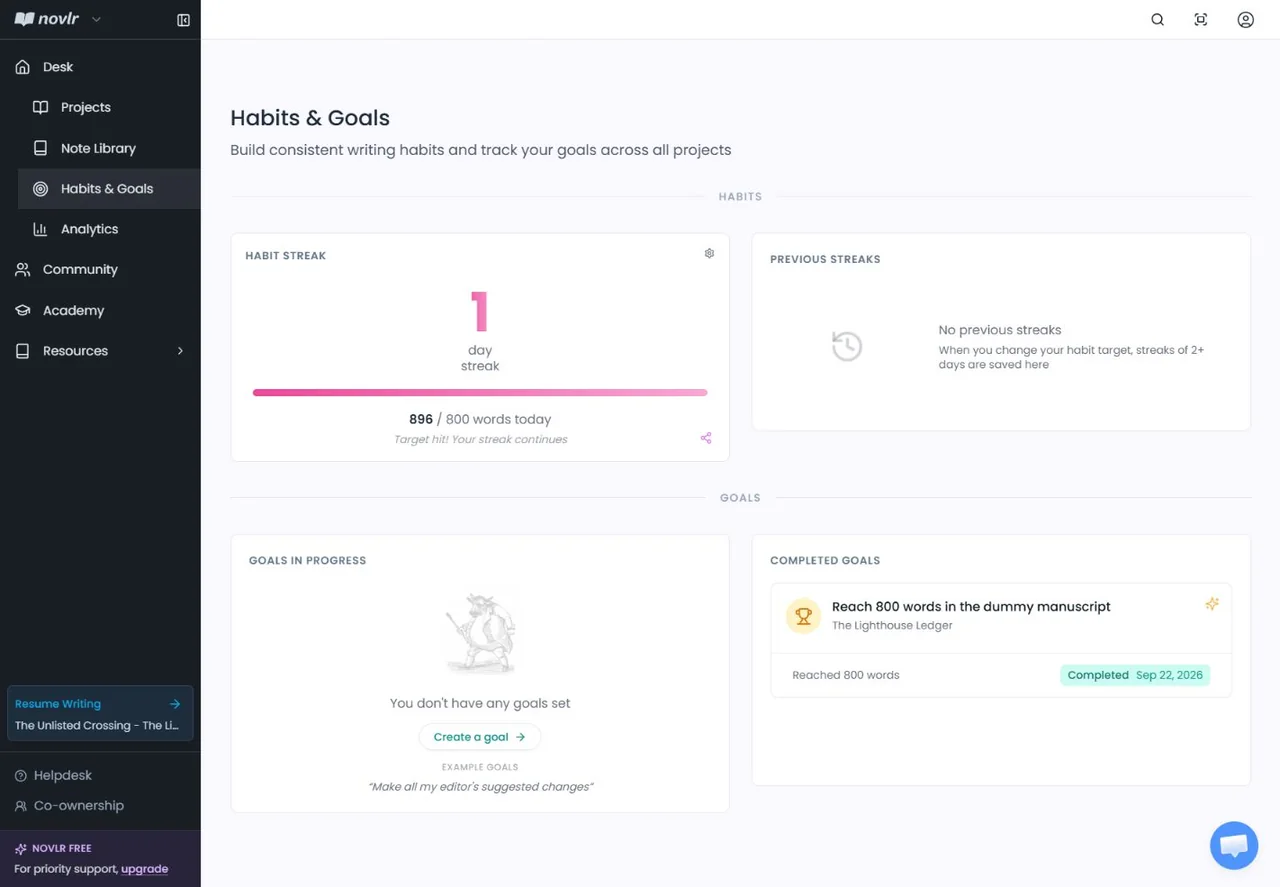Click the completed goal trophy icon

click(803, 616)
